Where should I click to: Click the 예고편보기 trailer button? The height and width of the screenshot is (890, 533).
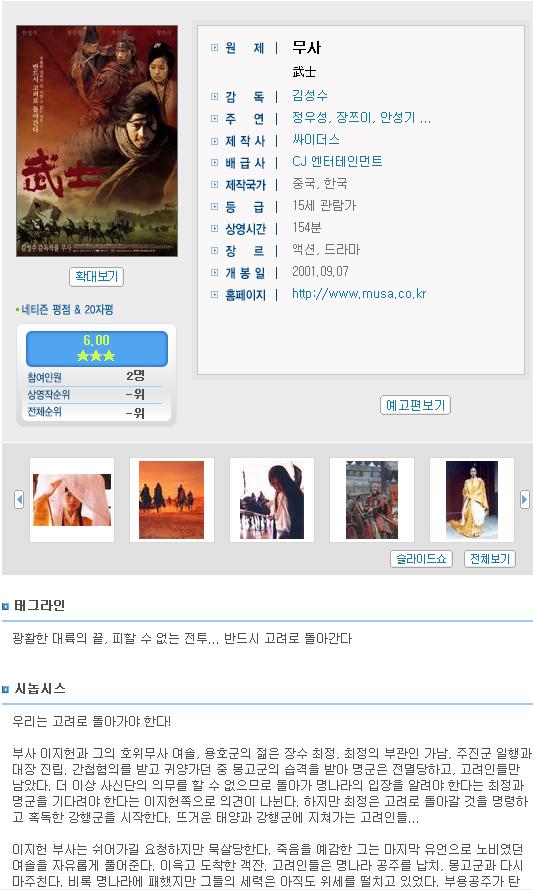coord(415,405)
